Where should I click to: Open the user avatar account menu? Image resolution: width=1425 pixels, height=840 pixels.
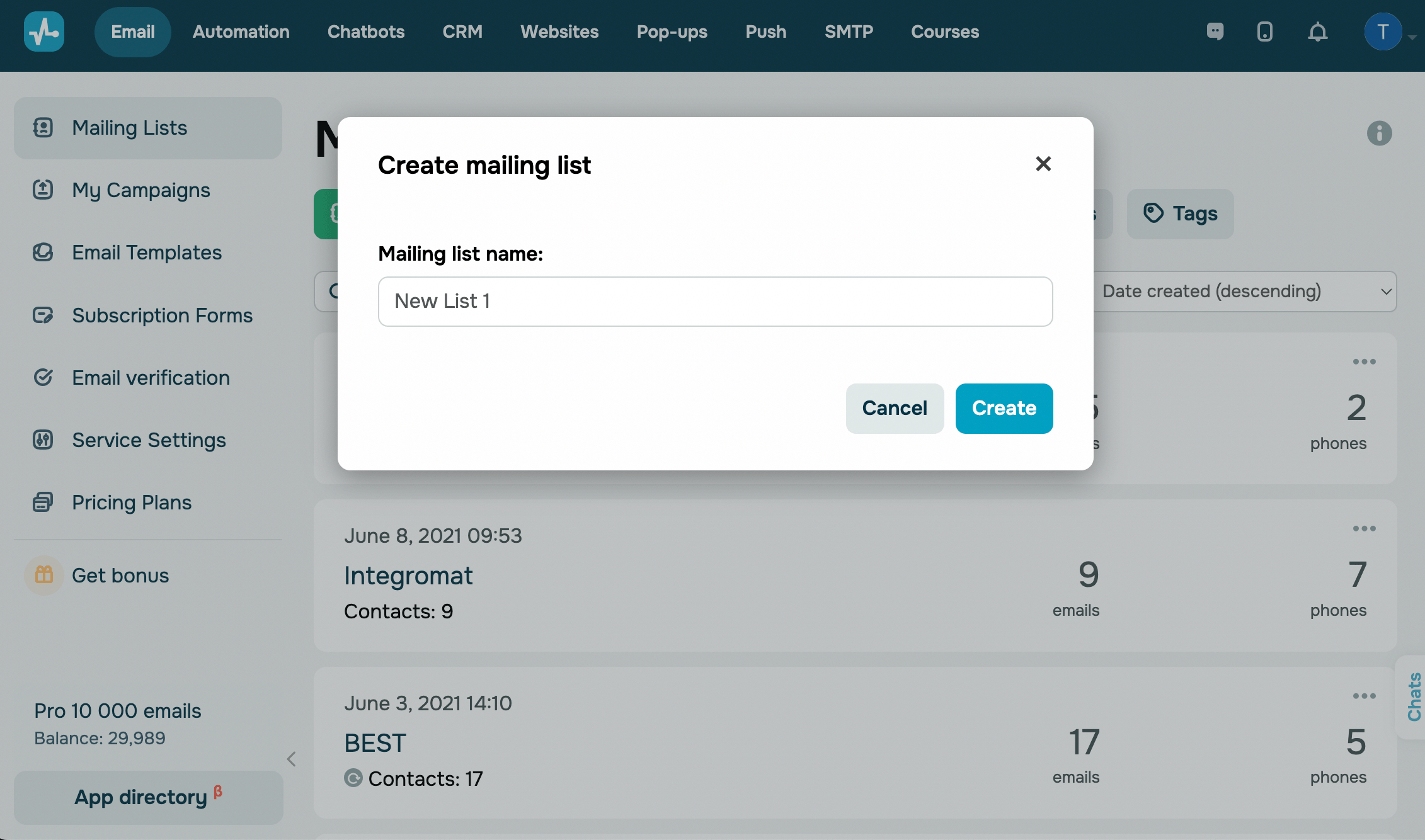[1383, 31]
